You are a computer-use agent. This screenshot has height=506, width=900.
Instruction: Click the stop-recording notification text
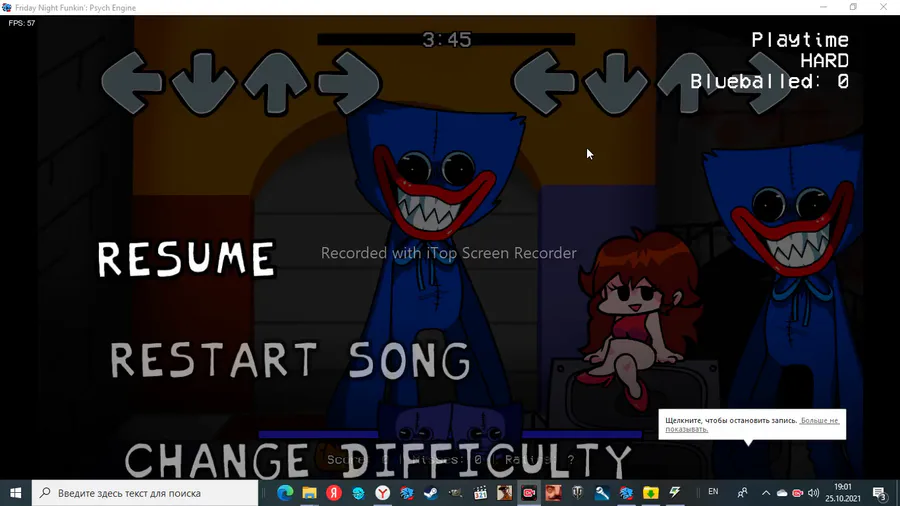click(x=731, y=421)
